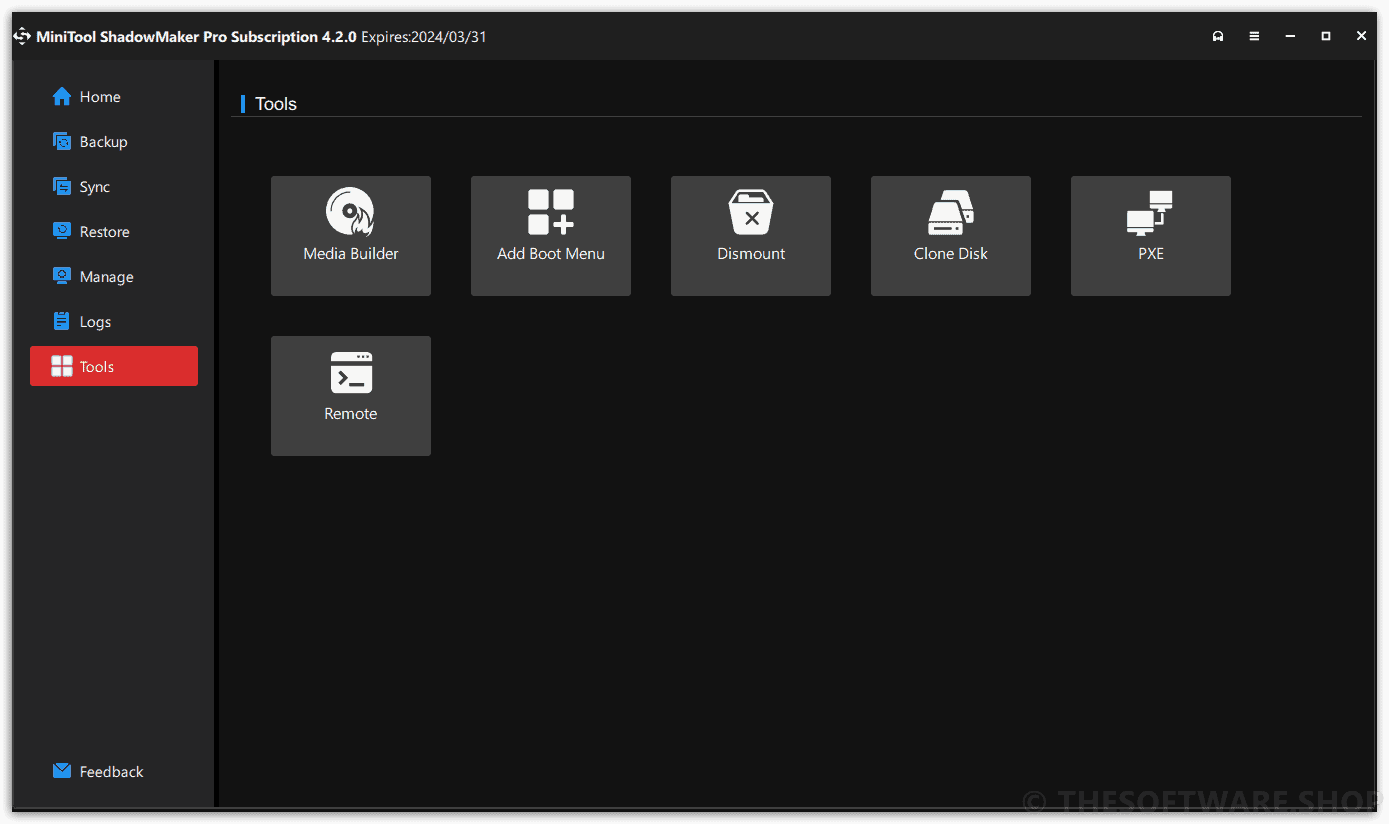Viewport: 1389px width, 824px height.
Task: Click the headset support icon
Action: [x=1218, y=36]
